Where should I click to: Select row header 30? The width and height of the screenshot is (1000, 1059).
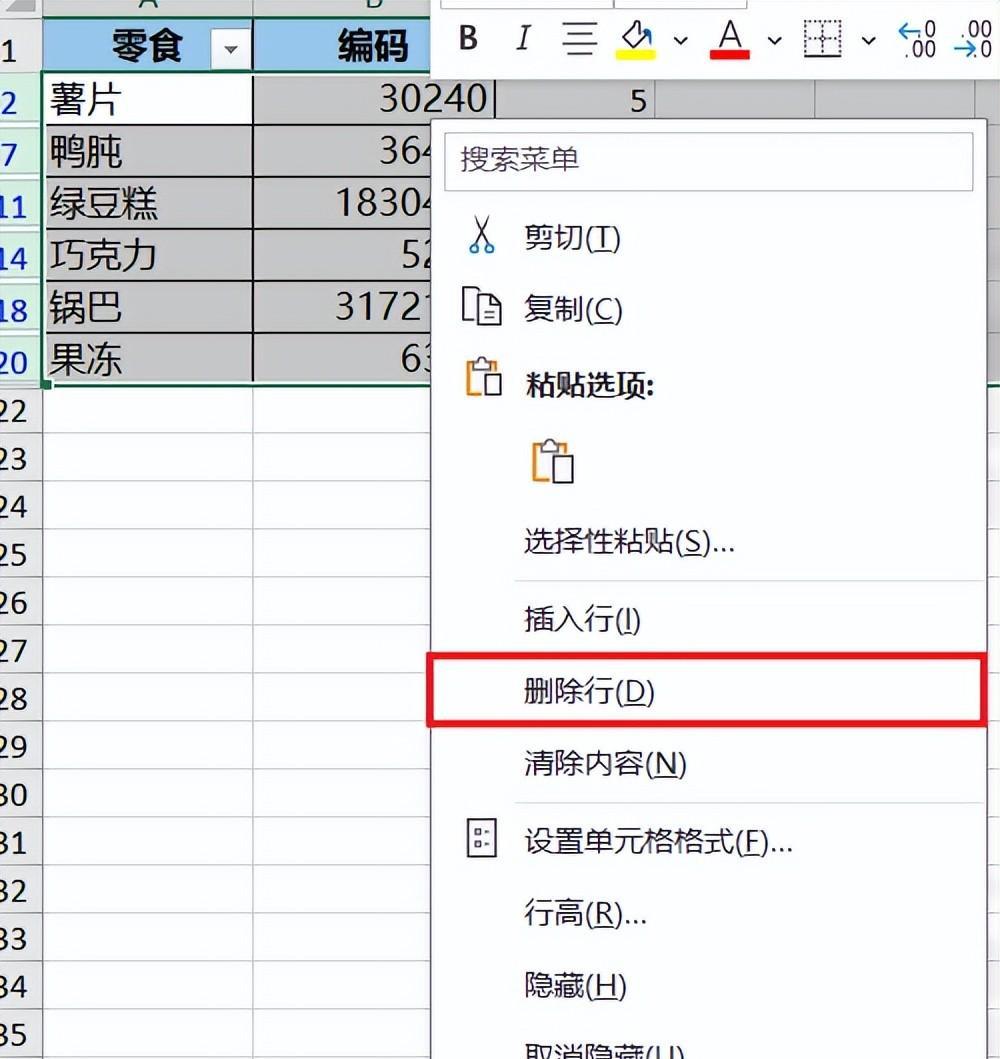(x=20, y=794)
